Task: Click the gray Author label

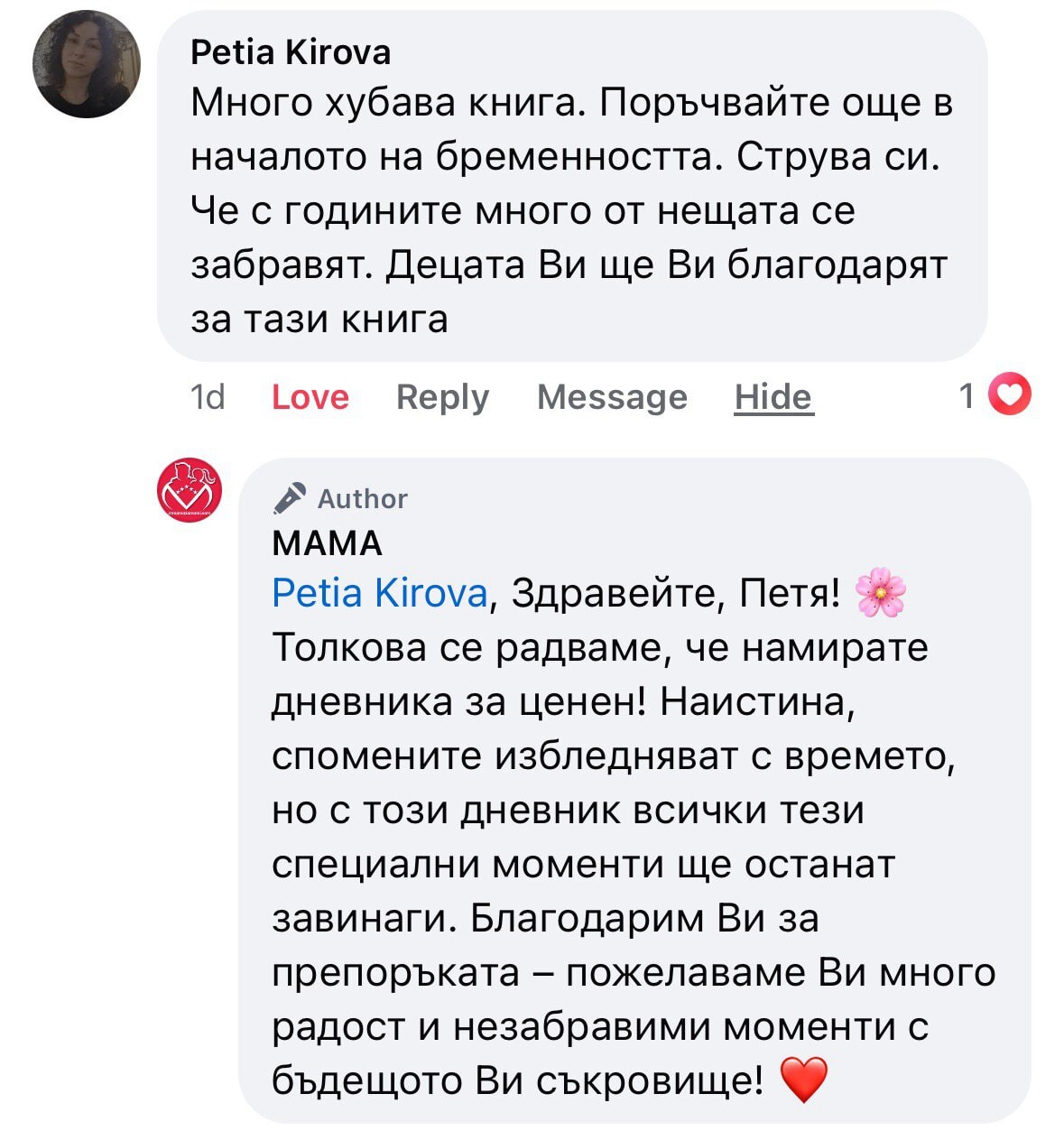Action: click(x=362, y=498)
